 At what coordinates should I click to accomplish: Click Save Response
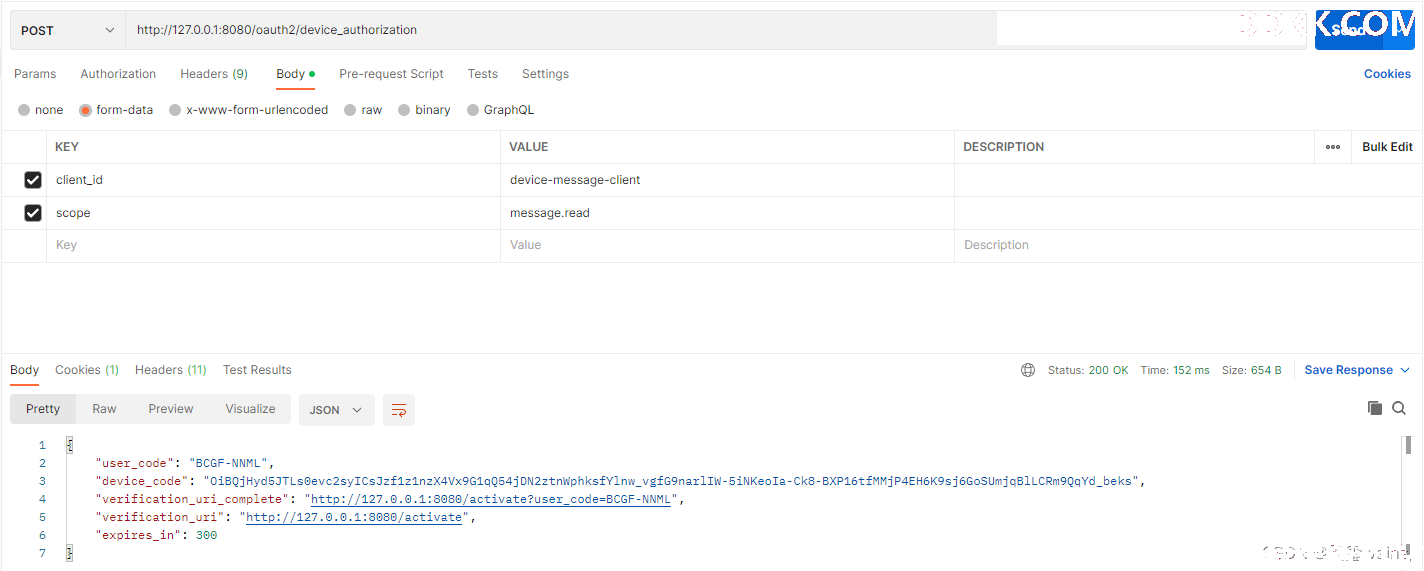pos(1348,370)
